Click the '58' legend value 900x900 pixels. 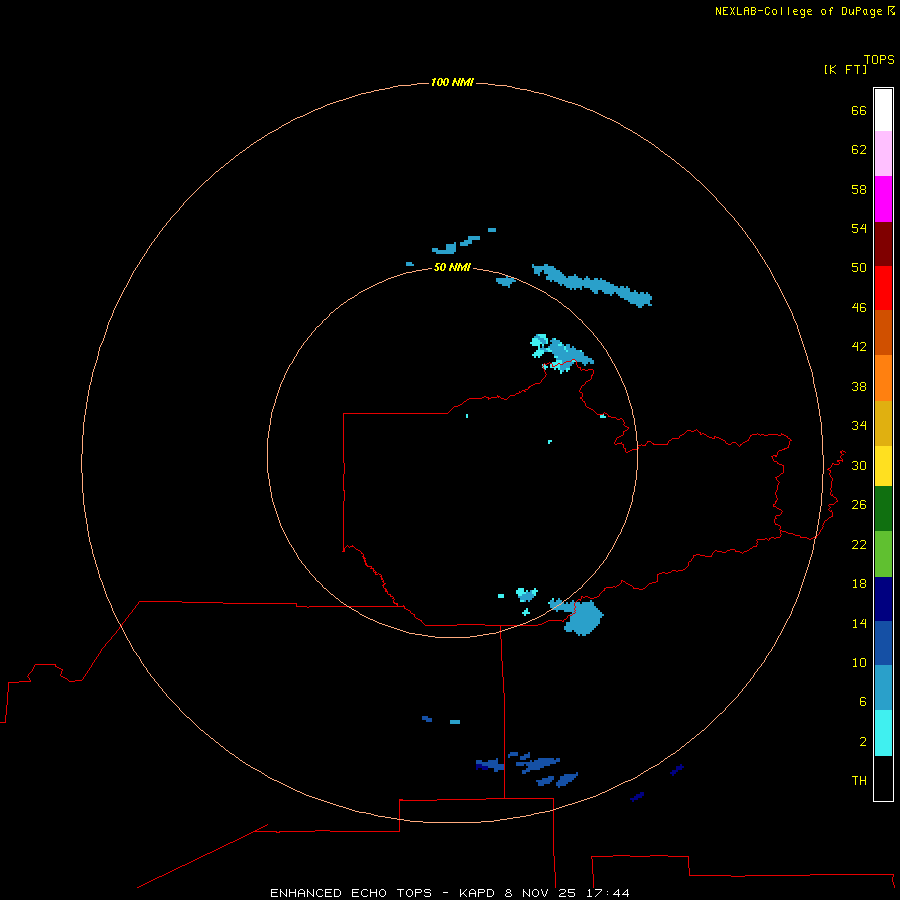point(859,189)
